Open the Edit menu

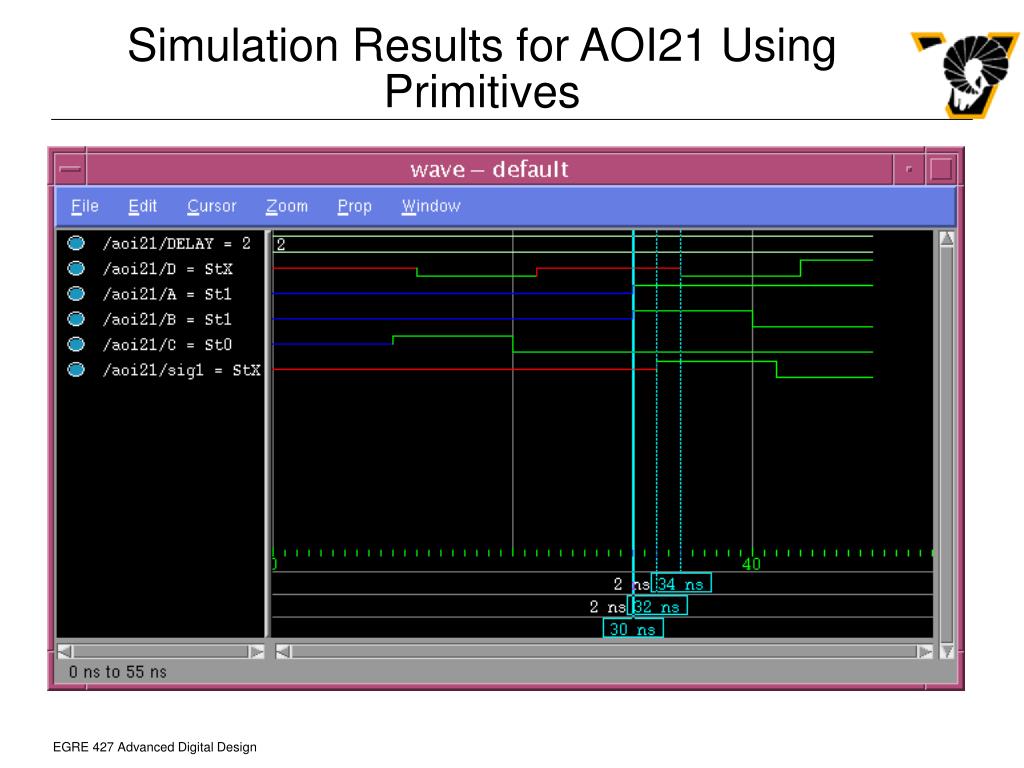pos(142,206)
